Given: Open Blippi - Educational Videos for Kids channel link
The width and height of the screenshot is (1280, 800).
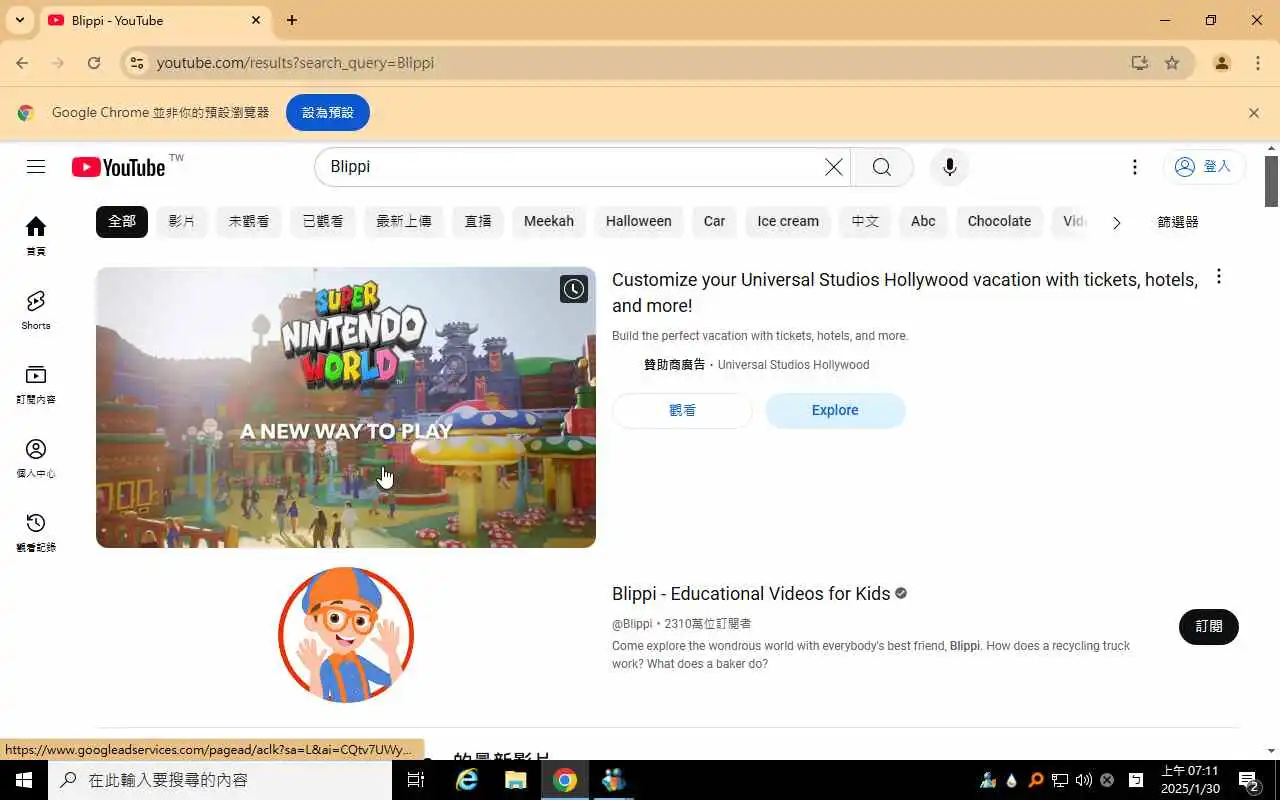Looking at the screenshot, I should [x=751, y=594].
